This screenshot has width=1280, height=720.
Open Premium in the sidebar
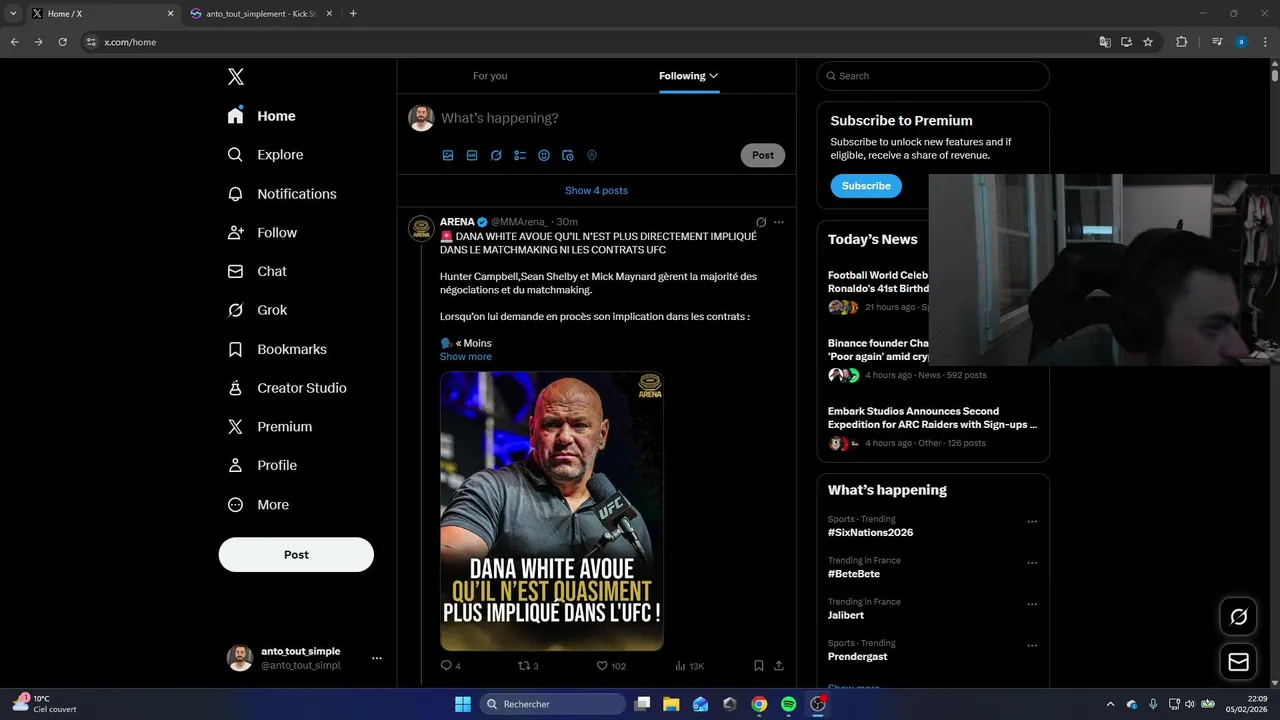point(271,426)
